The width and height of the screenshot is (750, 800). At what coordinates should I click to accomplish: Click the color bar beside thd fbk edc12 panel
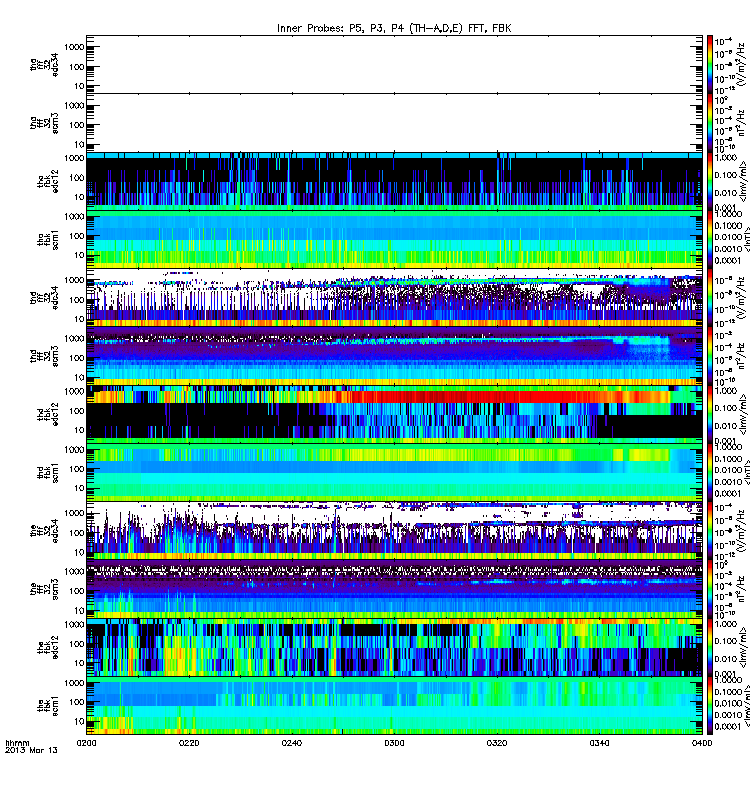pyautogui.click(x=710, y=414)
